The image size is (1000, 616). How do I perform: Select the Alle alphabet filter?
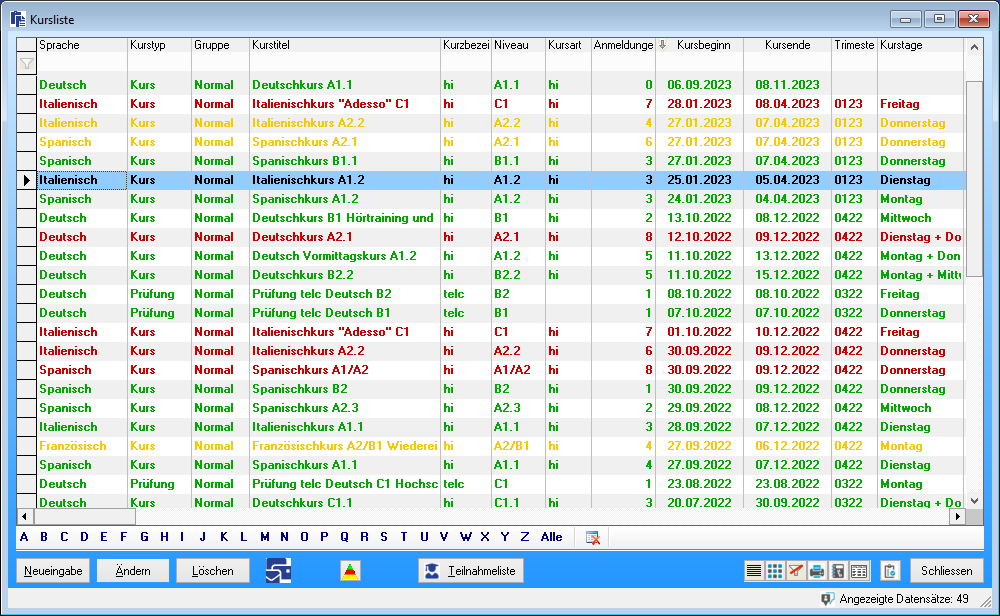tap(551, 537)
